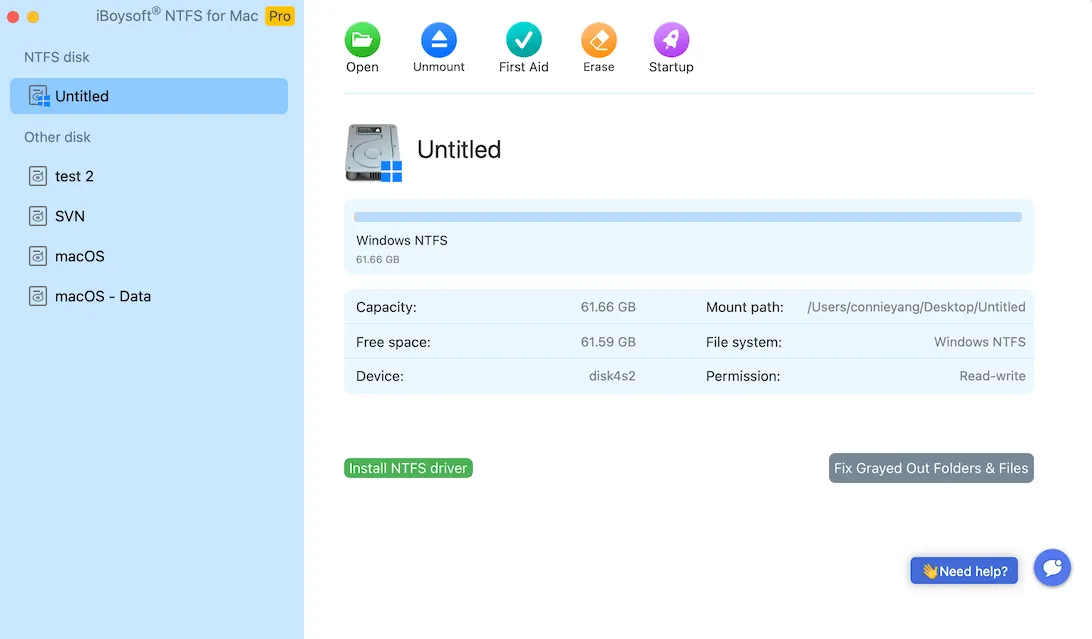
Task: Click the orange Erase icon
Action: pos(598,41)
